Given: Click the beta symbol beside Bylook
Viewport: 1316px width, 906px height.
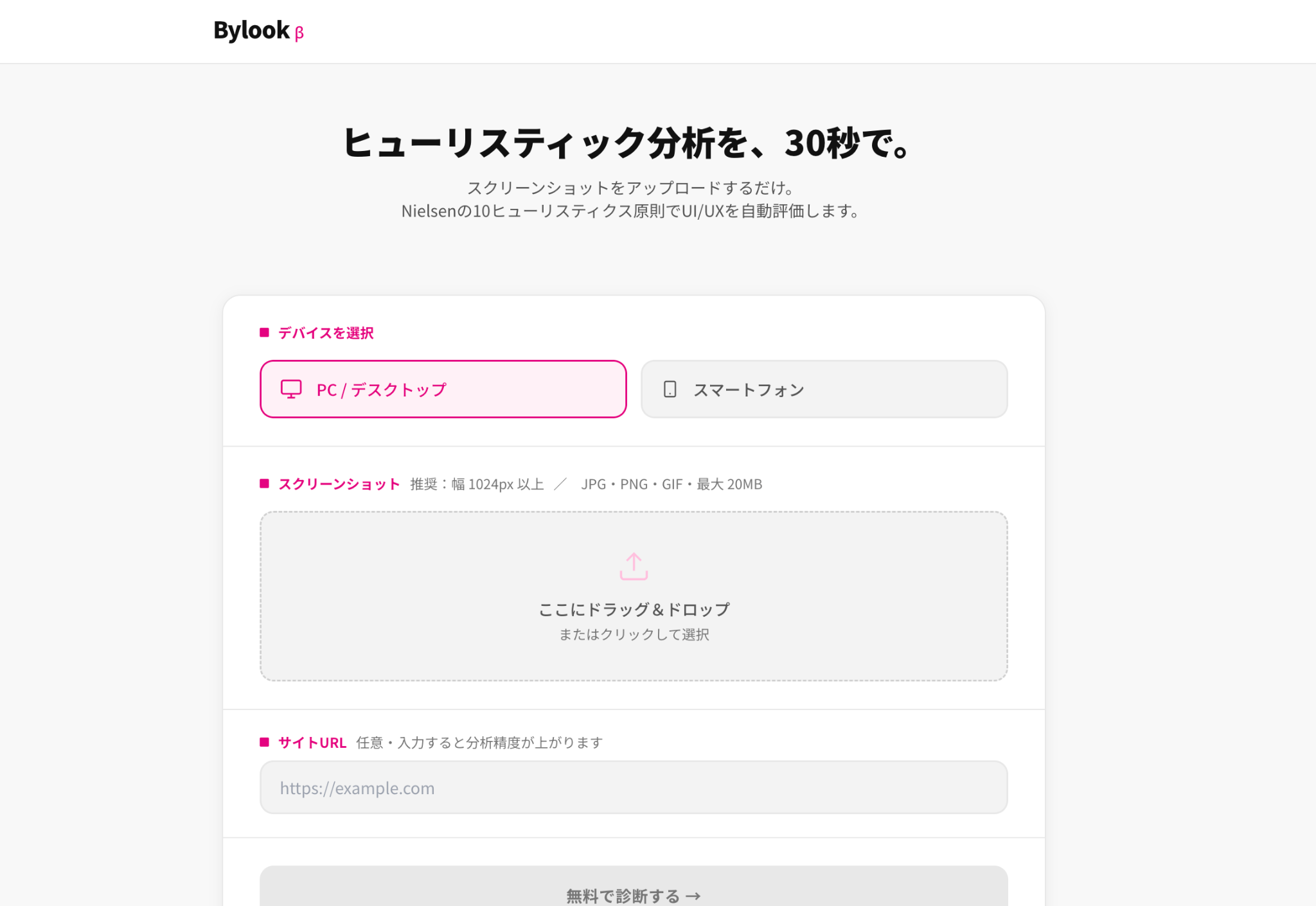Looking at the screenshot, I should pyautogui.click(x=299, y=33).
